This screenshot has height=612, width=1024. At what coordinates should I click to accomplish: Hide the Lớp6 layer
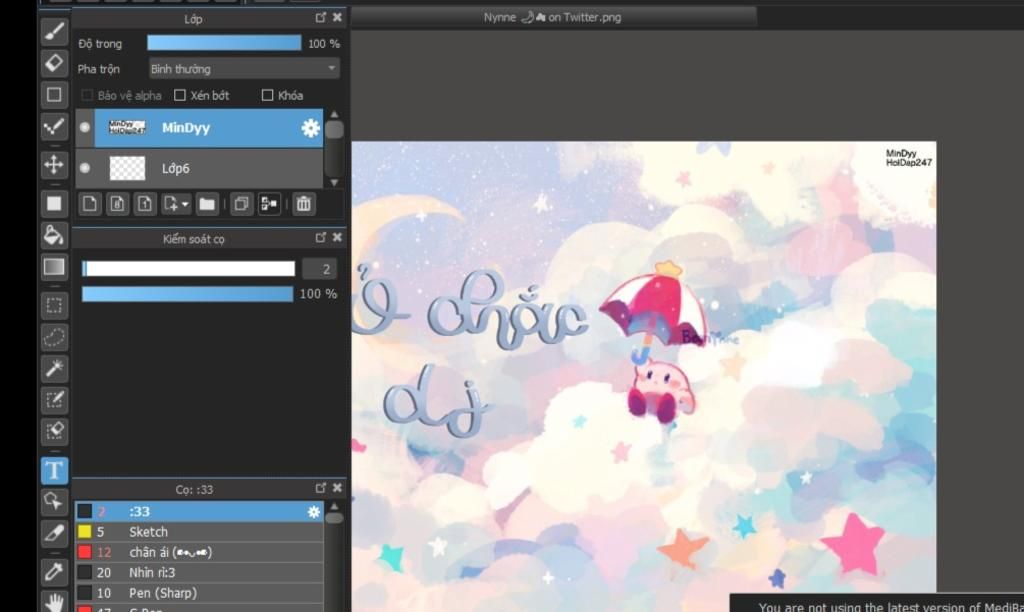[85, 168]
